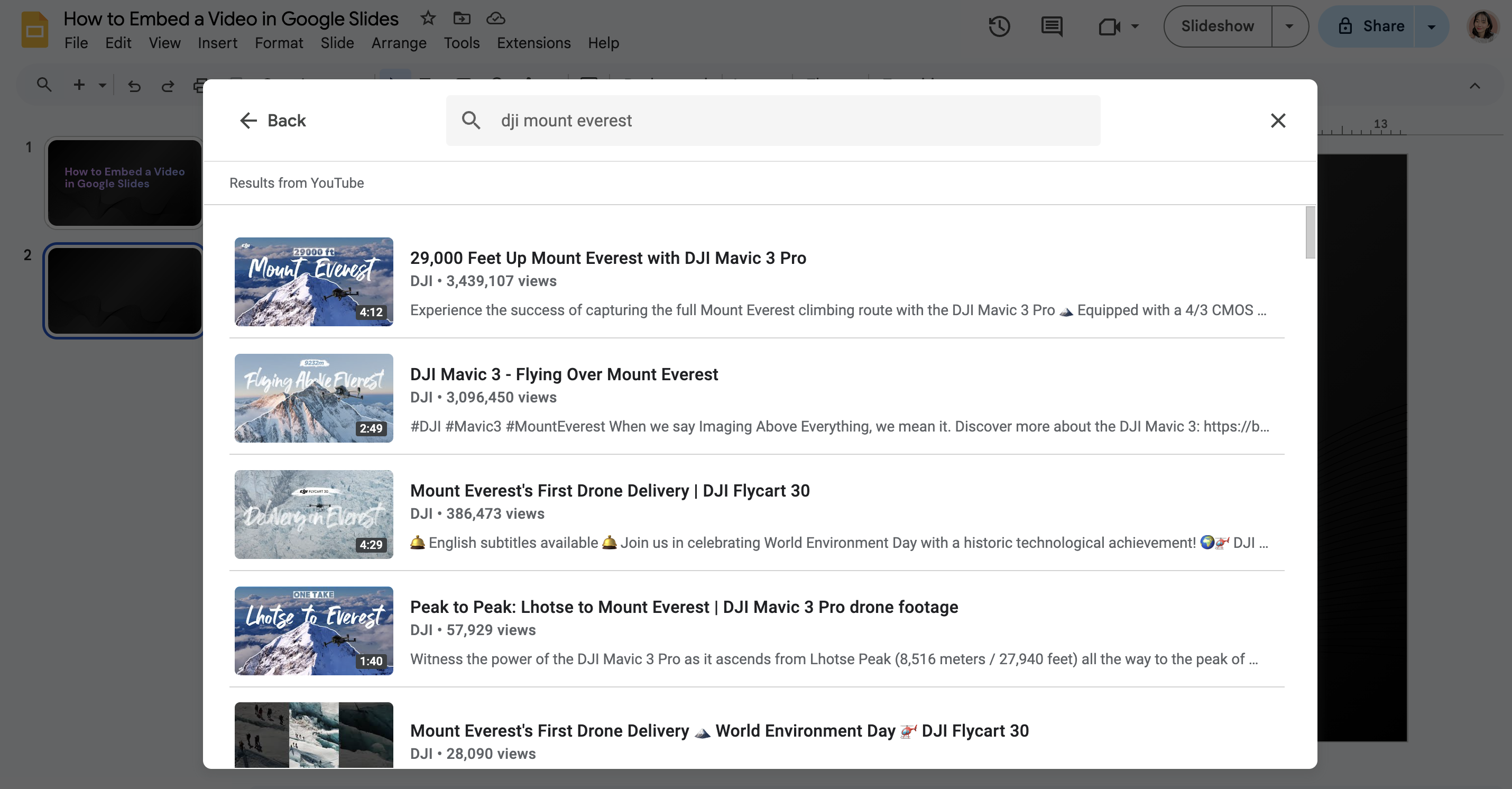The width and height of the screenshot is (1512, 789).
Task: Click the search menus magnifier in toolbar
Action: point(44,85)
